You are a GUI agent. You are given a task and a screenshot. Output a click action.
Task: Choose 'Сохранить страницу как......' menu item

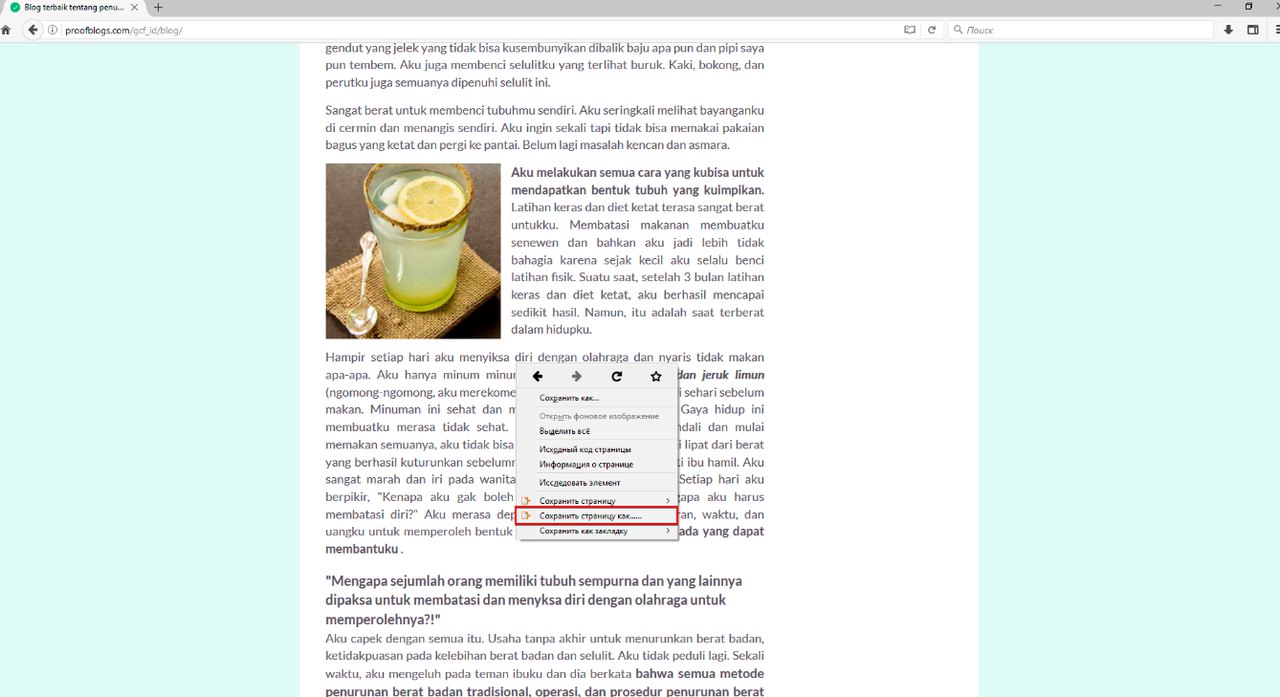[597, 516]
